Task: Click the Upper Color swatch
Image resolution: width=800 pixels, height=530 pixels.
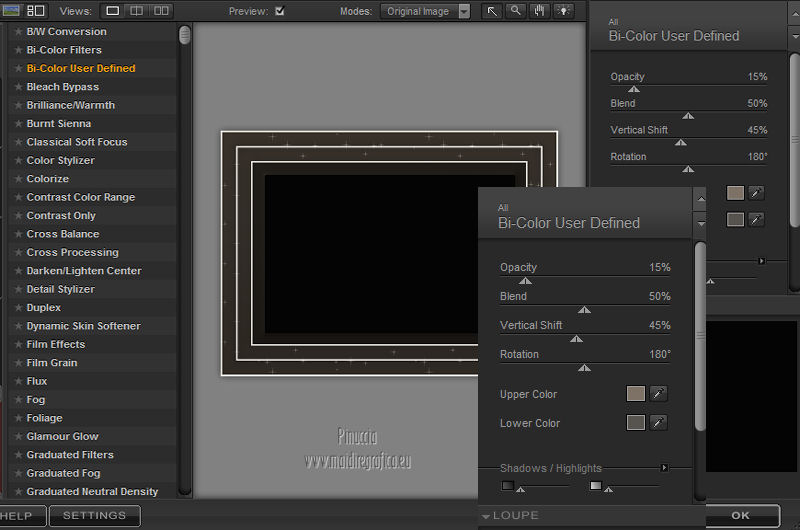Action: tap(635, 394)
